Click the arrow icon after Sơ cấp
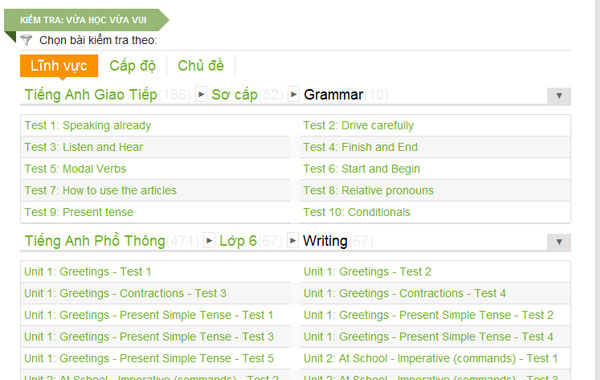Viewport: 600px width, 380px height. pyautogui.click(x=293, y=94)
